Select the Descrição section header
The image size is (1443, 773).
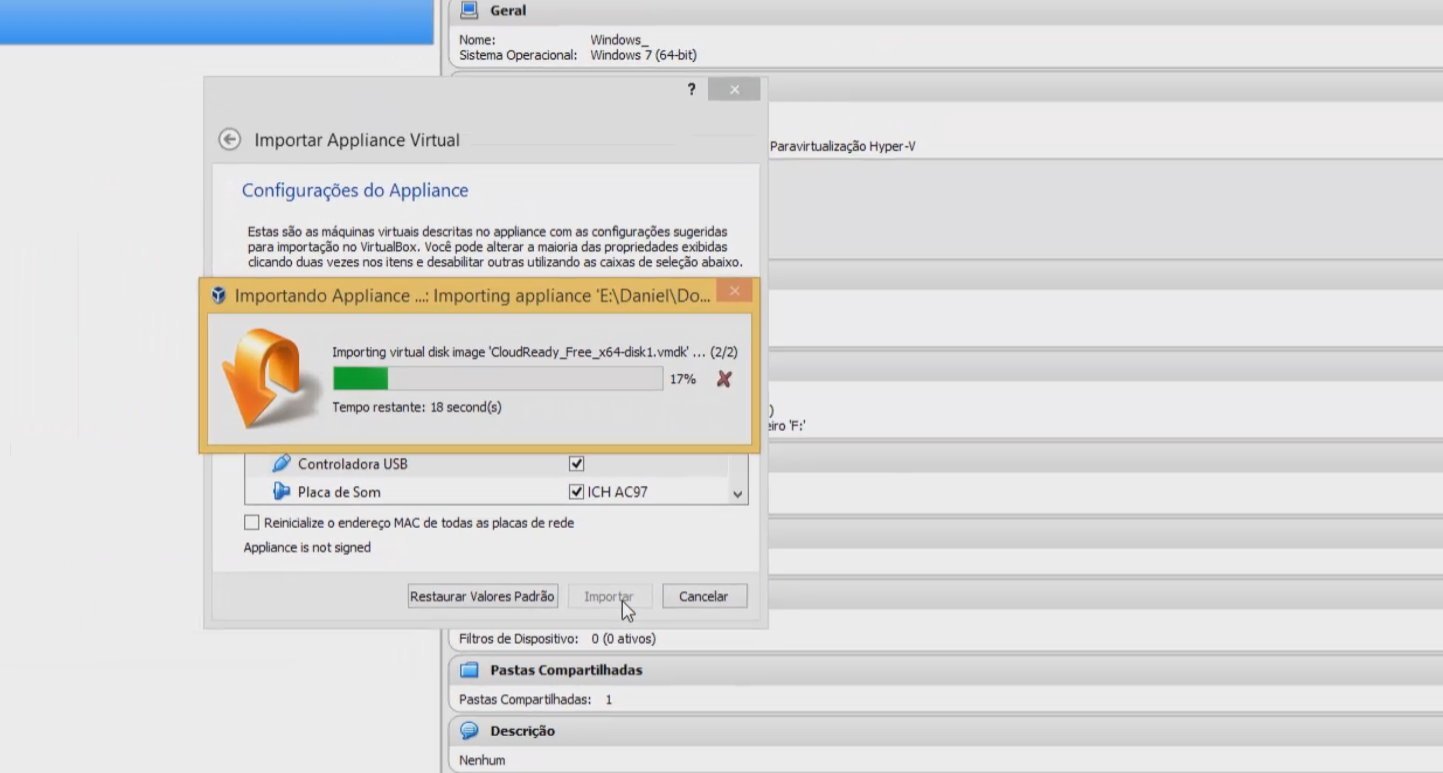pos(946,731)
